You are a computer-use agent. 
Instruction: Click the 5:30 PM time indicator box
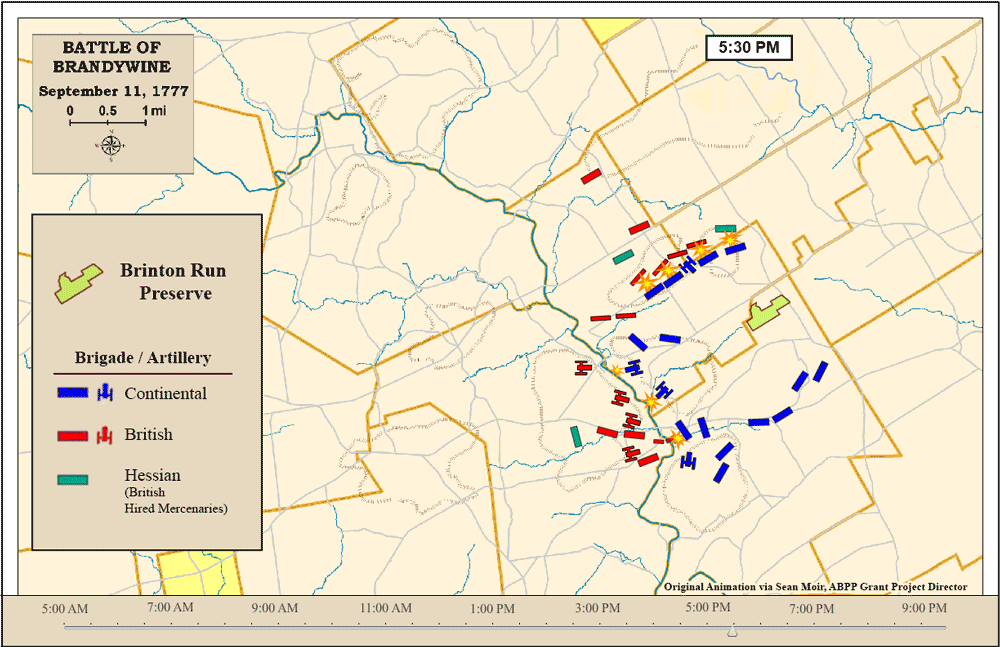(x=749, y=48)
